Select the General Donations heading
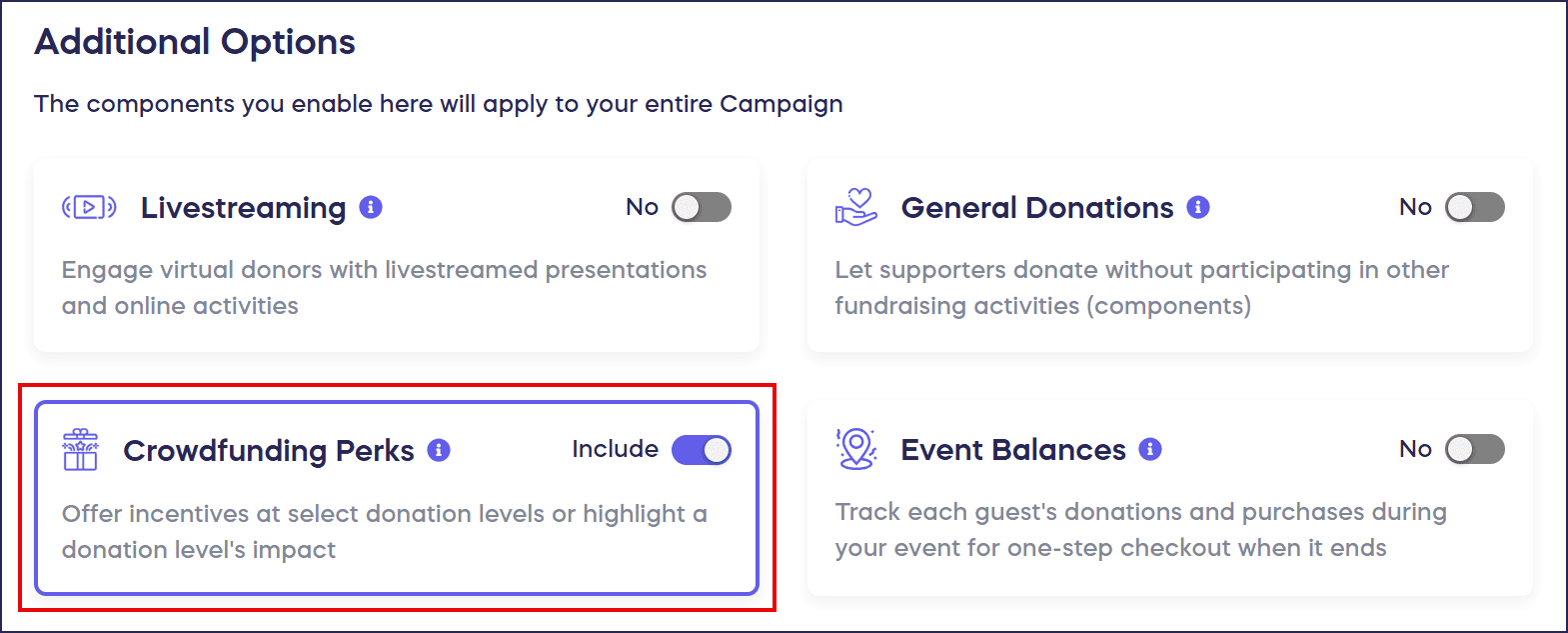Image resolution: width=1568 pixels, height=633 pixels. coord(1036,208)
